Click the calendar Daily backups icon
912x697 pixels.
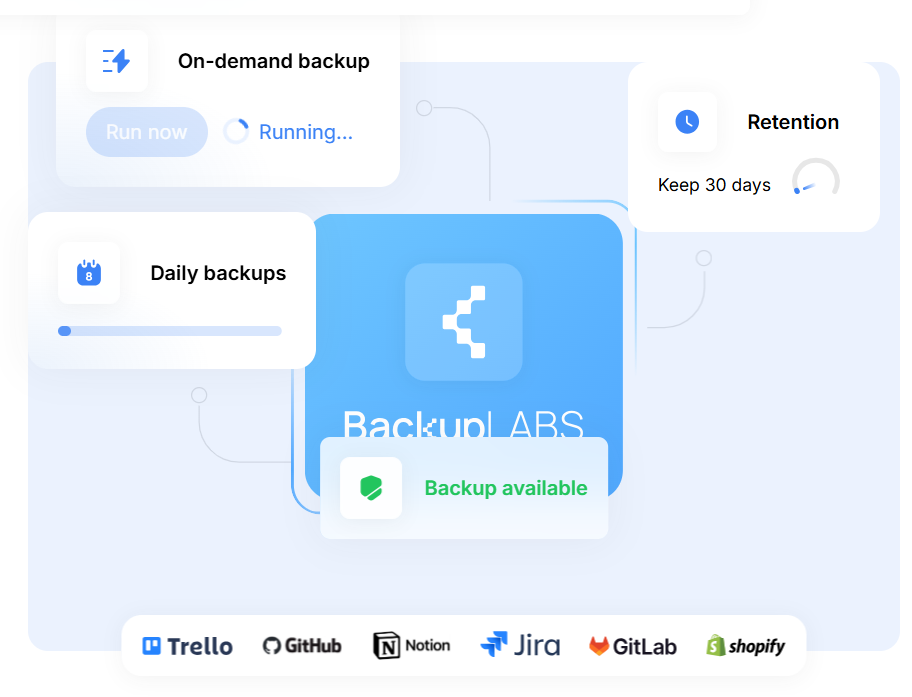point(89,273)
